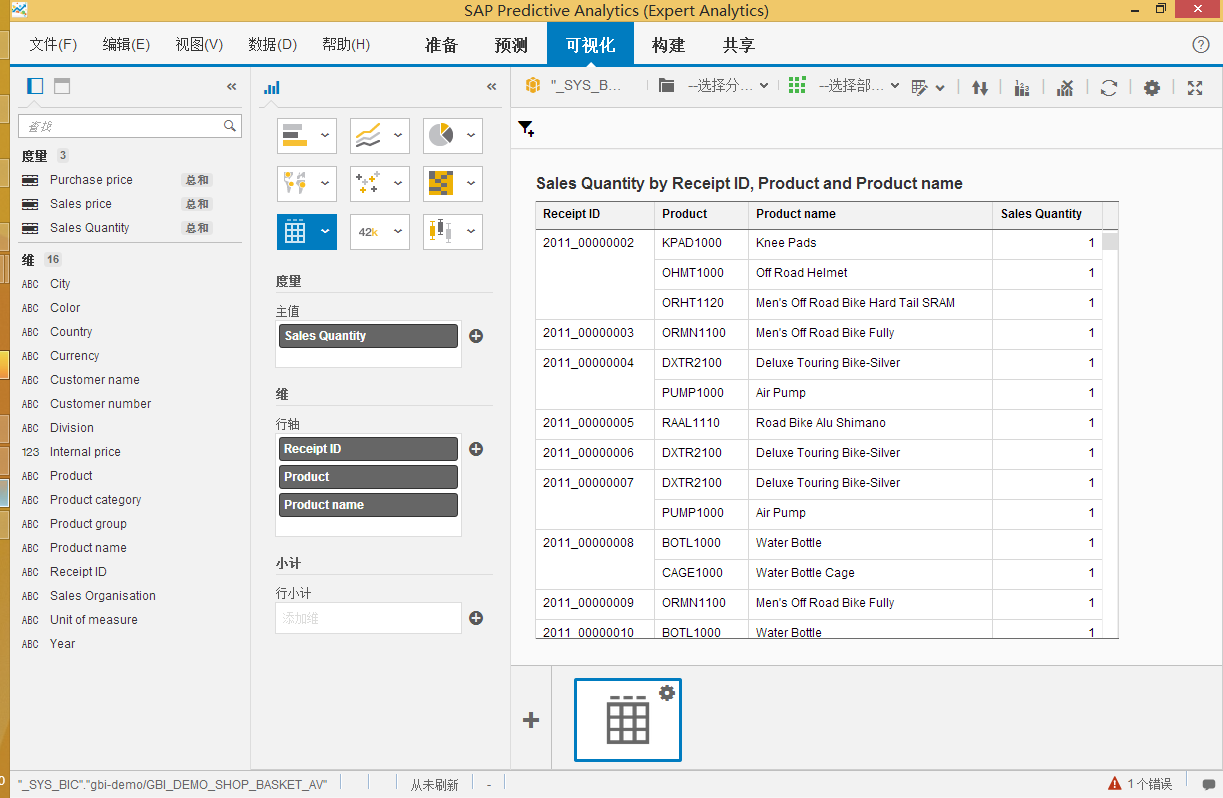Open the chart settings gear icon
Viewport: 1223px width, 798px height.
1152,87
